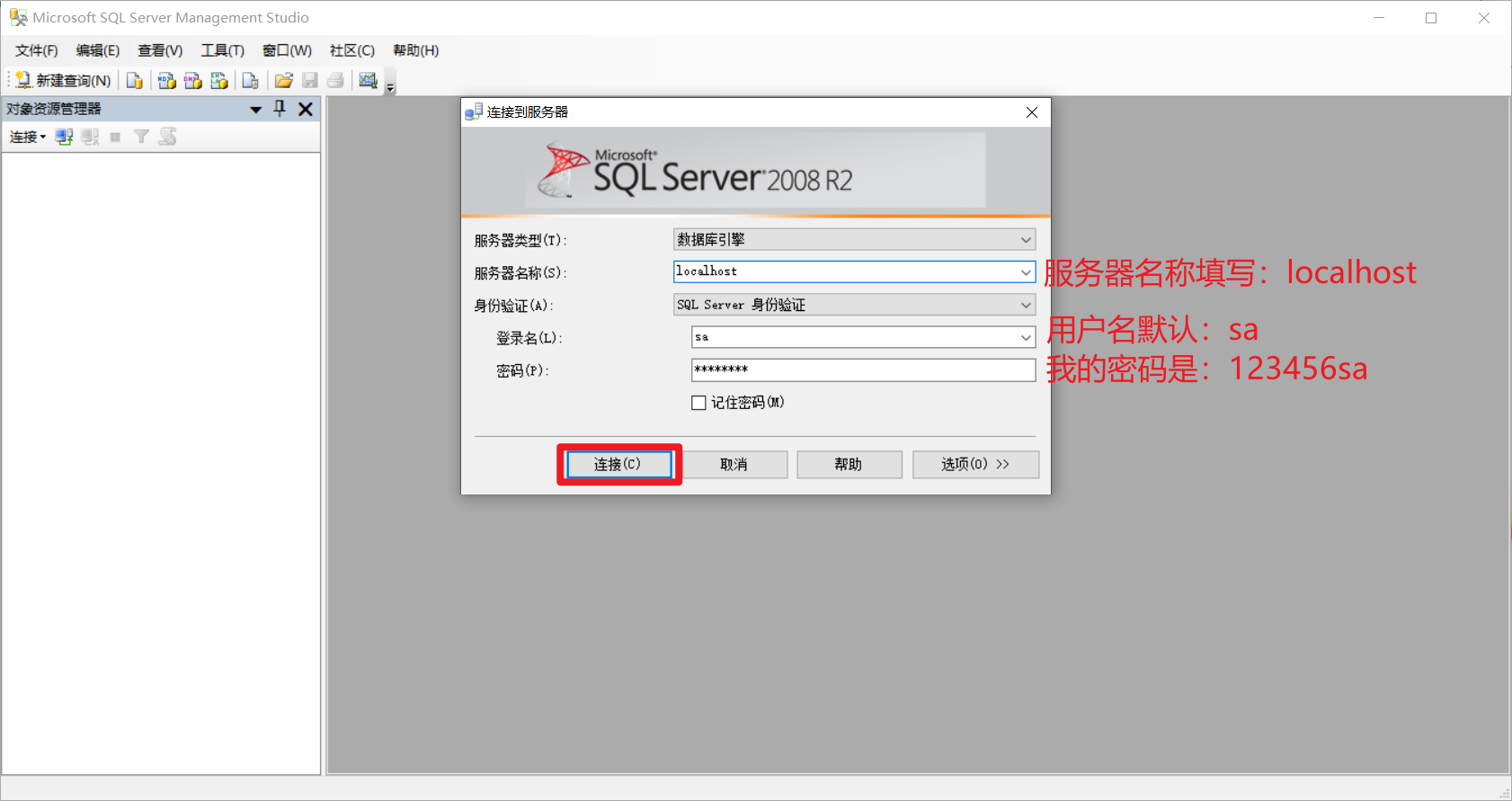Click the connect dialog title bar icon
The height and width of the screenshot is (801, 1512).
pyautogui.click(x=474, y=112)
